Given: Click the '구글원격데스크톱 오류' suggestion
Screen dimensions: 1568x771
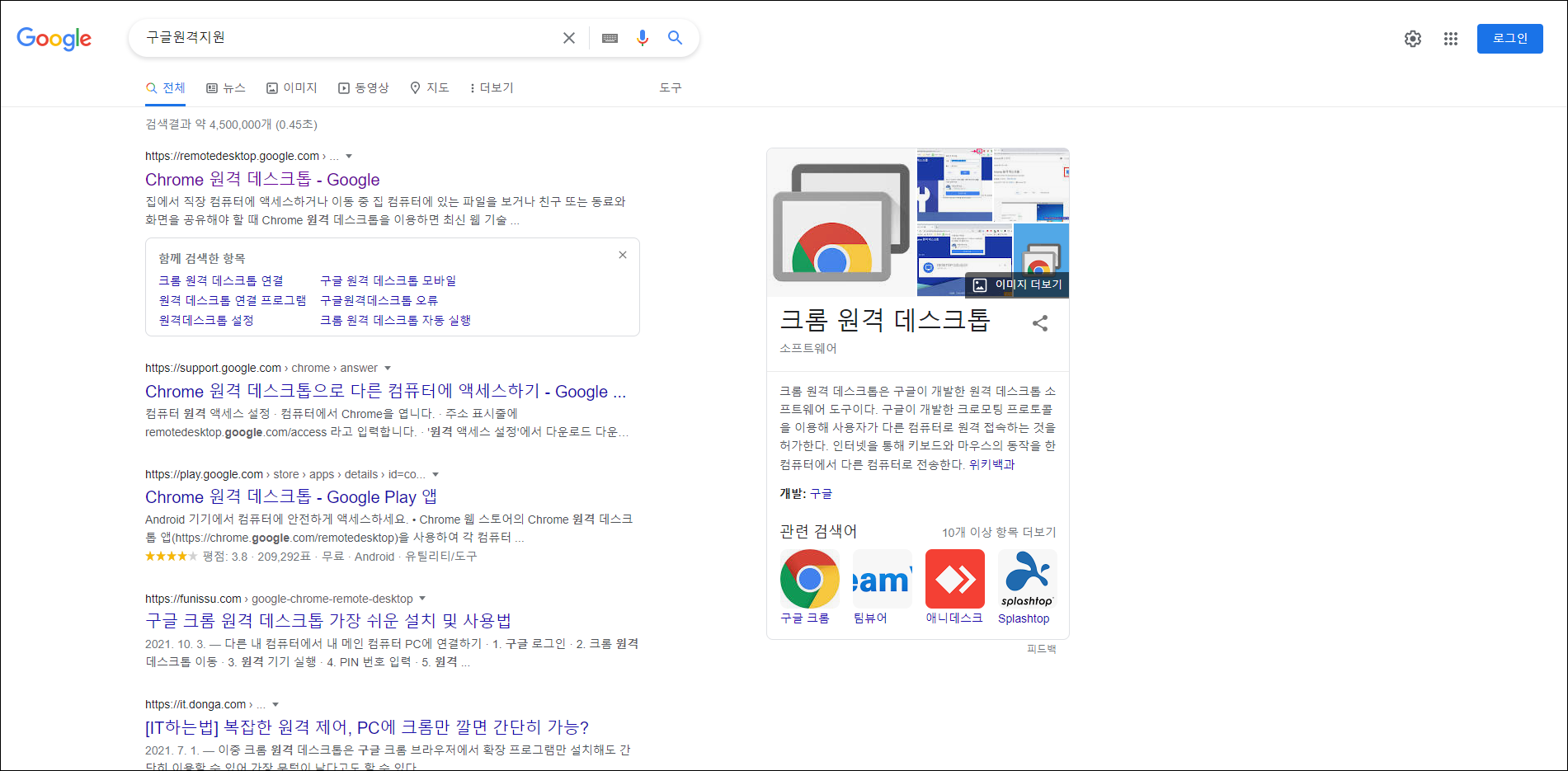Looking at the screenshot, I should 379,301.
